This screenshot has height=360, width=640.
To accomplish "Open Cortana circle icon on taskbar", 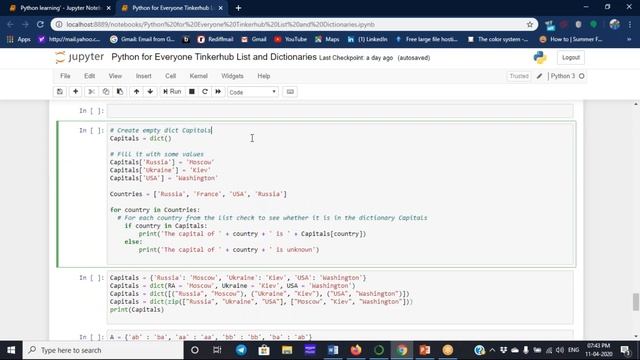I will (x=195, y=350).
